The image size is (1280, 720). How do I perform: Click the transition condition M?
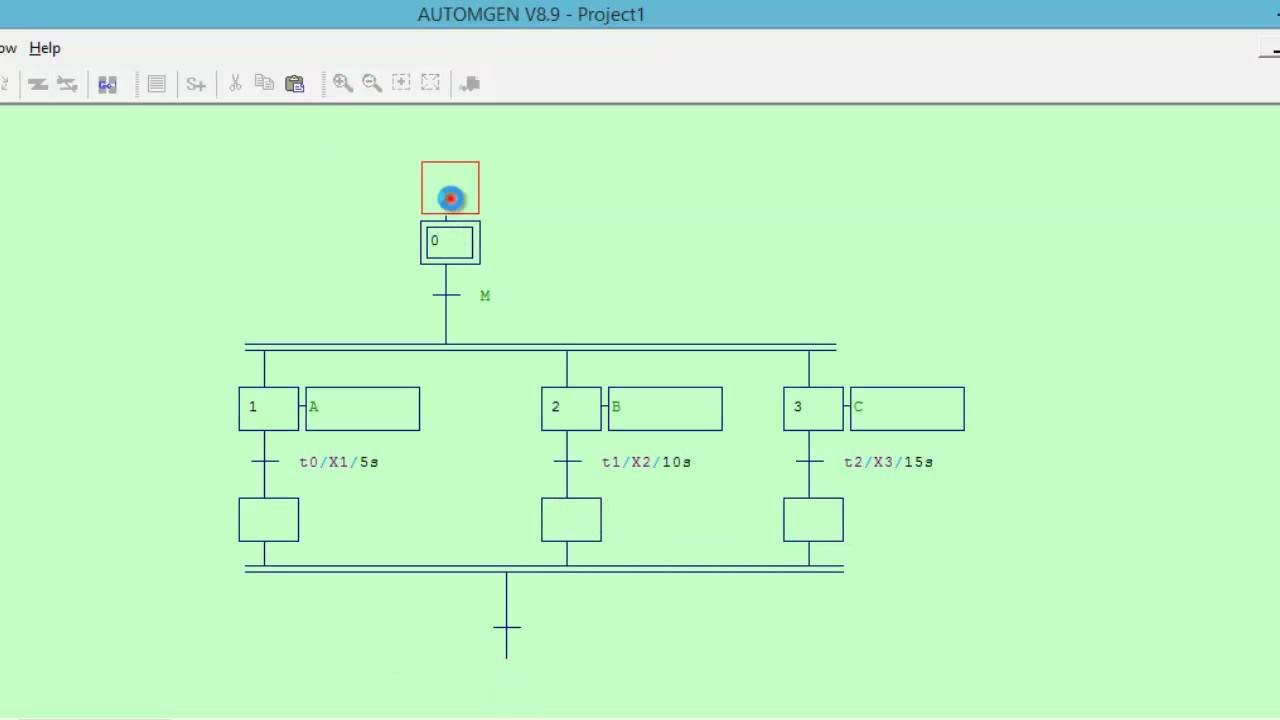pos(485,296)
